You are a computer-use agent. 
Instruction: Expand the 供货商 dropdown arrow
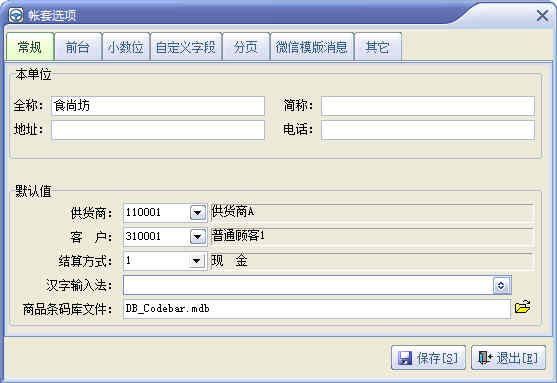(198, 213)
